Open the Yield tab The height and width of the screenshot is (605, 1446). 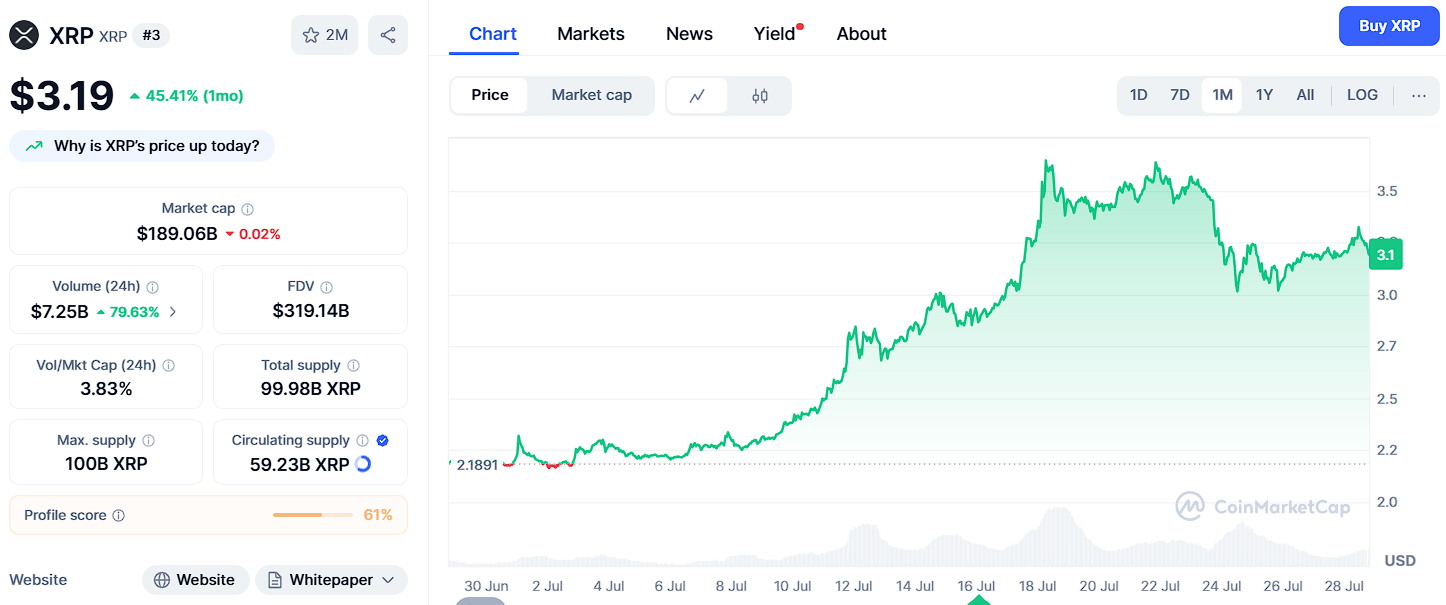[x=775, y=34]
